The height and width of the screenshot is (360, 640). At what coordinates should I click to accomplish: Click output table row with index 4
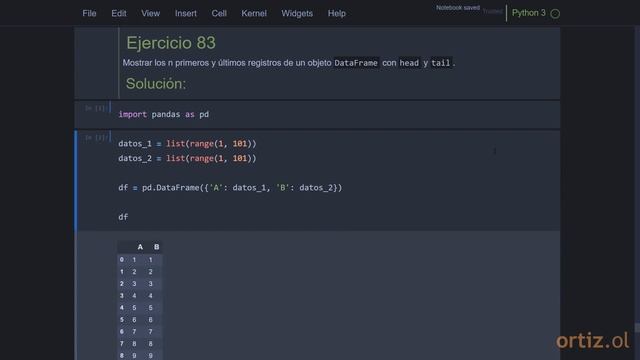(x=140, y=308)
